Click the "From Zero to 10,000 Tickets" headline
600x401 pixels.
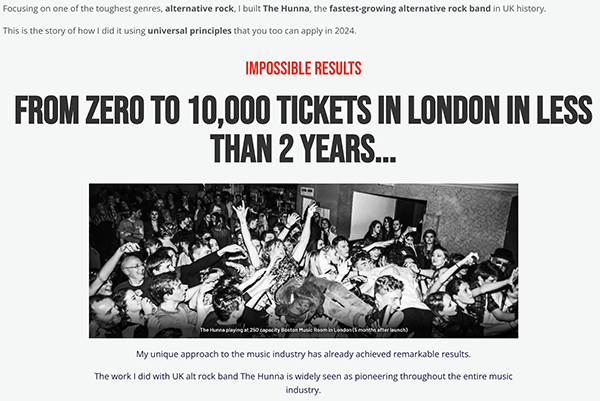(303, 130)
